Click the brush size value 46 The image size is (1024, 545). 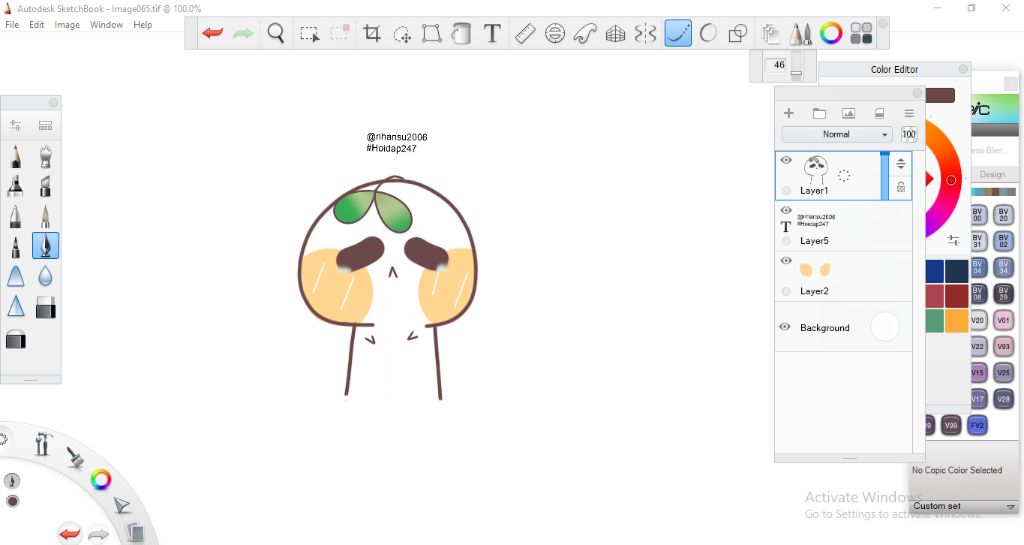click(778, 65)
